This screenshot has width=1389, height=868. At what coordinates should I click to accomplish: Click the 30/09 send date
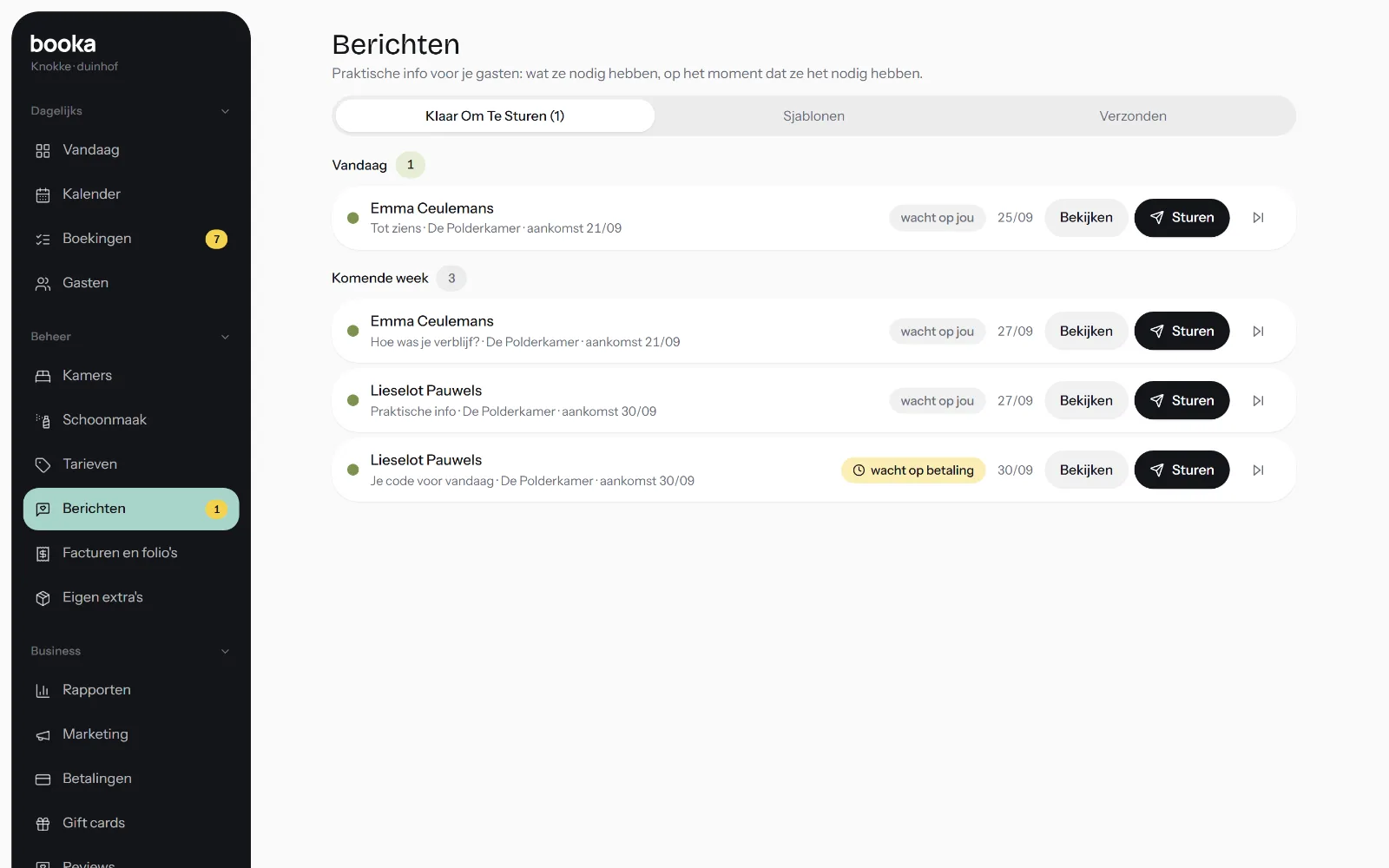pos(1015,470)
